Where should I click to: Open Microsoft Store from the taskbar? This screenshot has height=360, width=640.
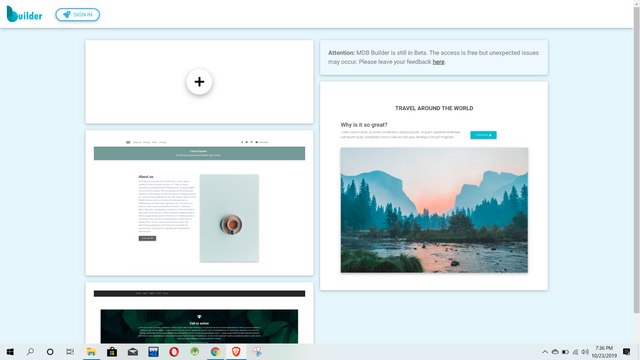[112, 352]
